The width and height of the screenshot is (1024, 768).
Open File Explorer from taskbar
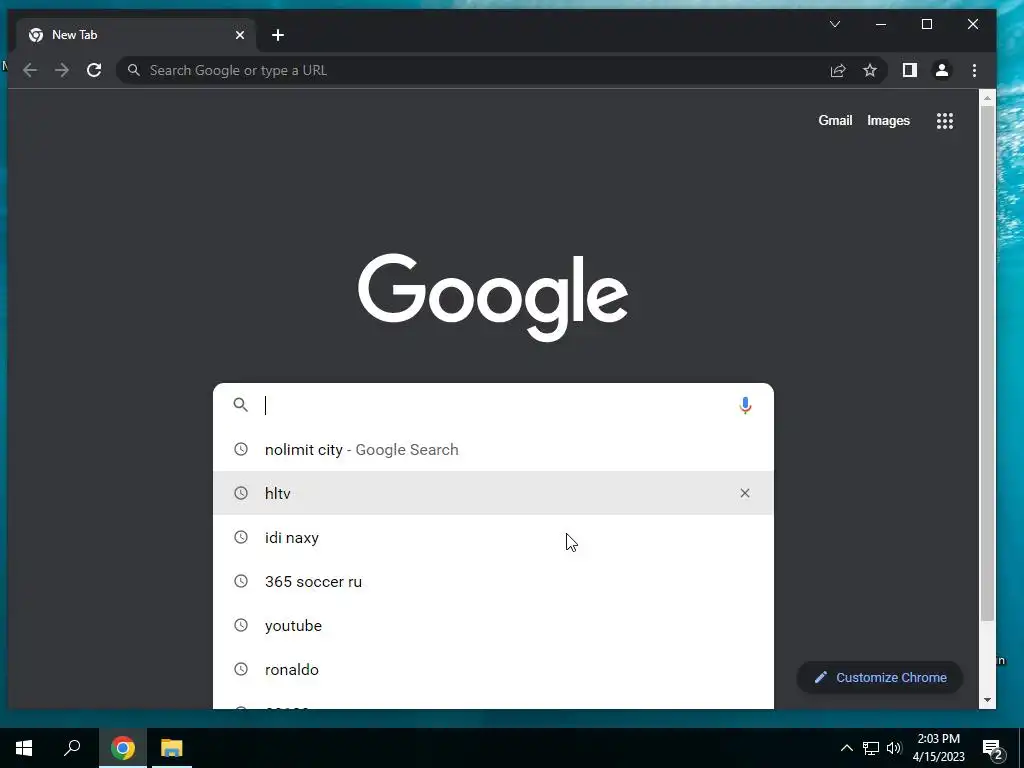(x=172, y=748)
